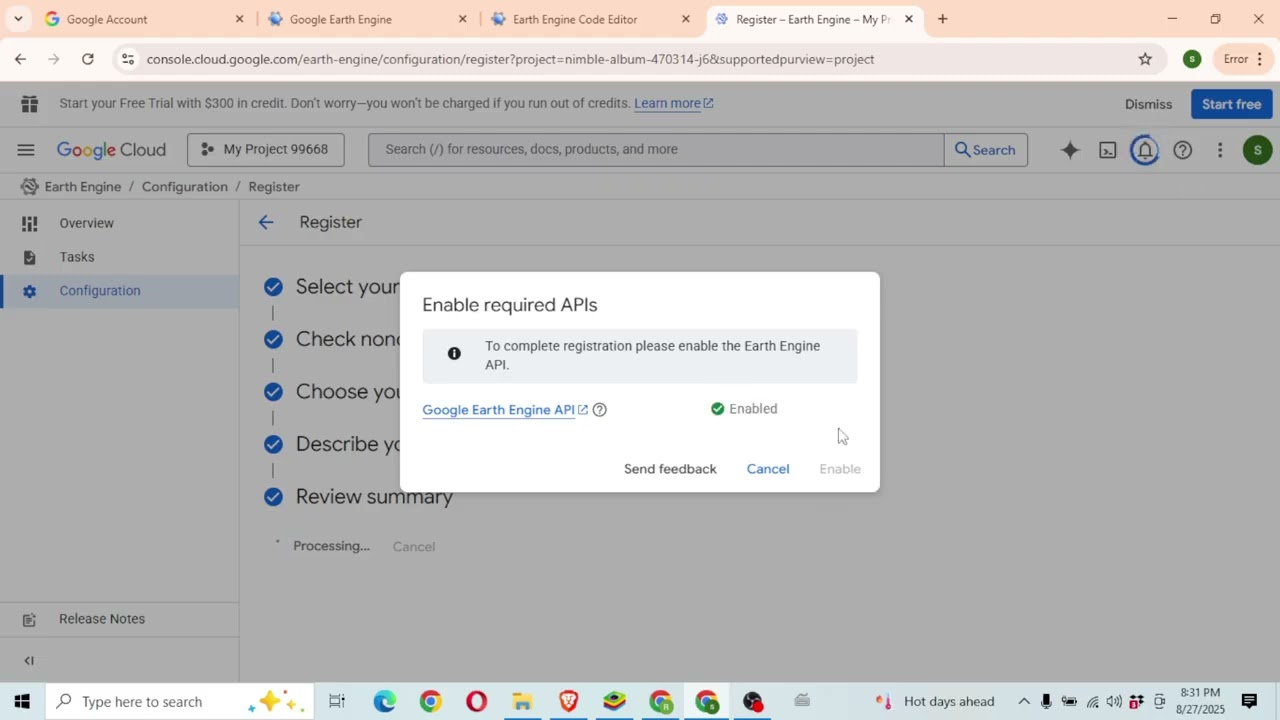Launch Brave browser from taskbar
Image resolution: width=1280 pixels, height=720 pixels.
(x=568, y=701)
